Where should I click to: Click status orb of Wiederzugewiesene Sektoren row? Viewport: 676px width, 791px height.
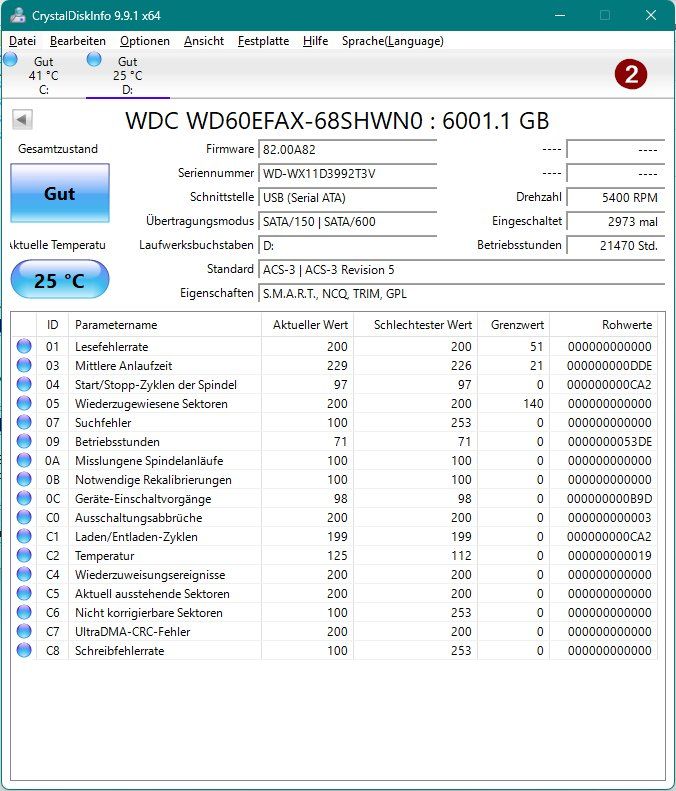(24, 403)
